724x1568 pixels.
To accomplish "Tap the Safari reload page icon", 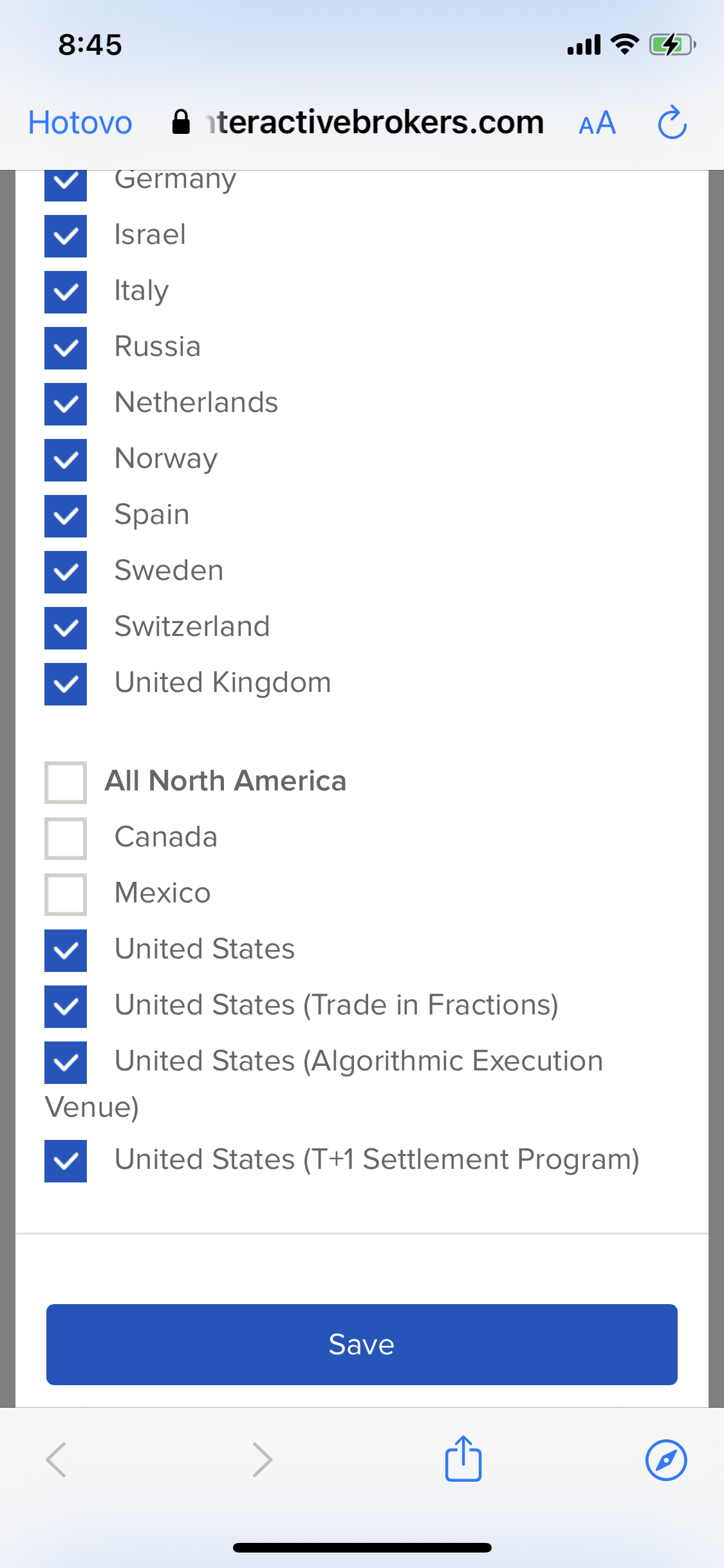I will [673, 122].
